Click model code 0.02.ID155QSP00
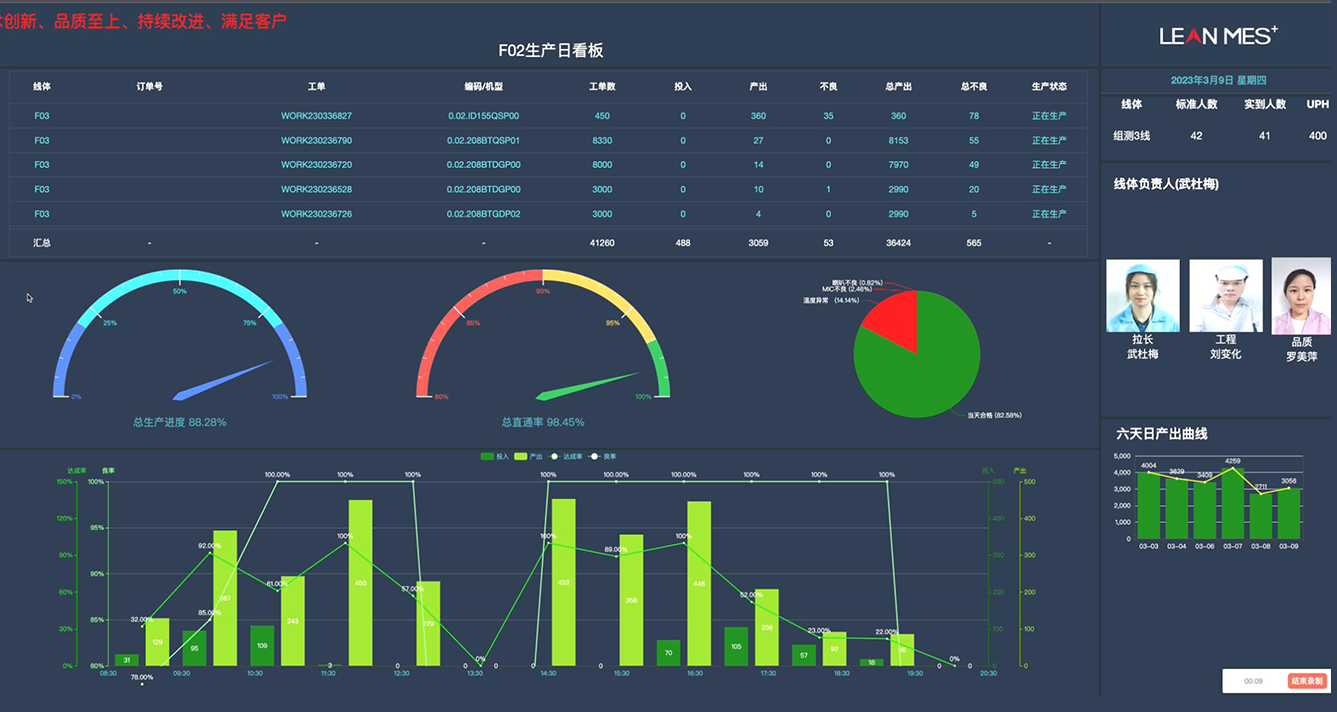Screen dimensions: 1337x712 (483, 116)
